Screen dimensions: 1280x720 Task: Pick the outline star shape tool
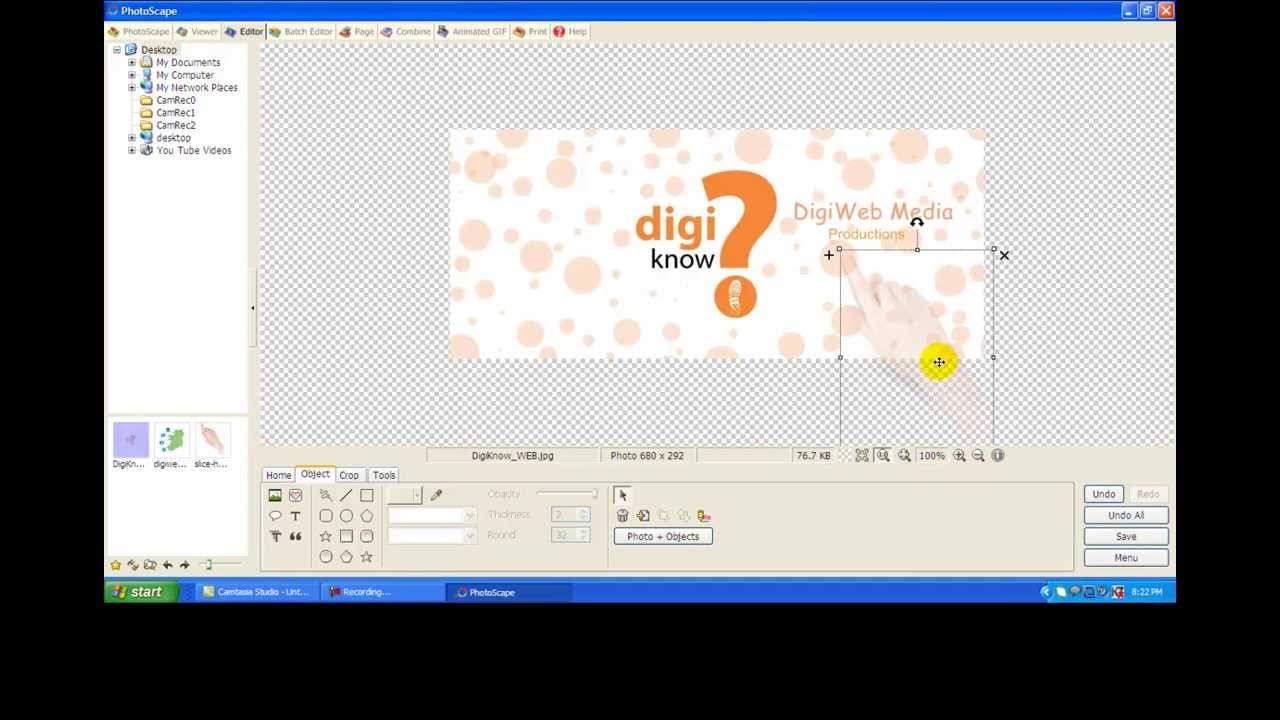pos(326,536)
